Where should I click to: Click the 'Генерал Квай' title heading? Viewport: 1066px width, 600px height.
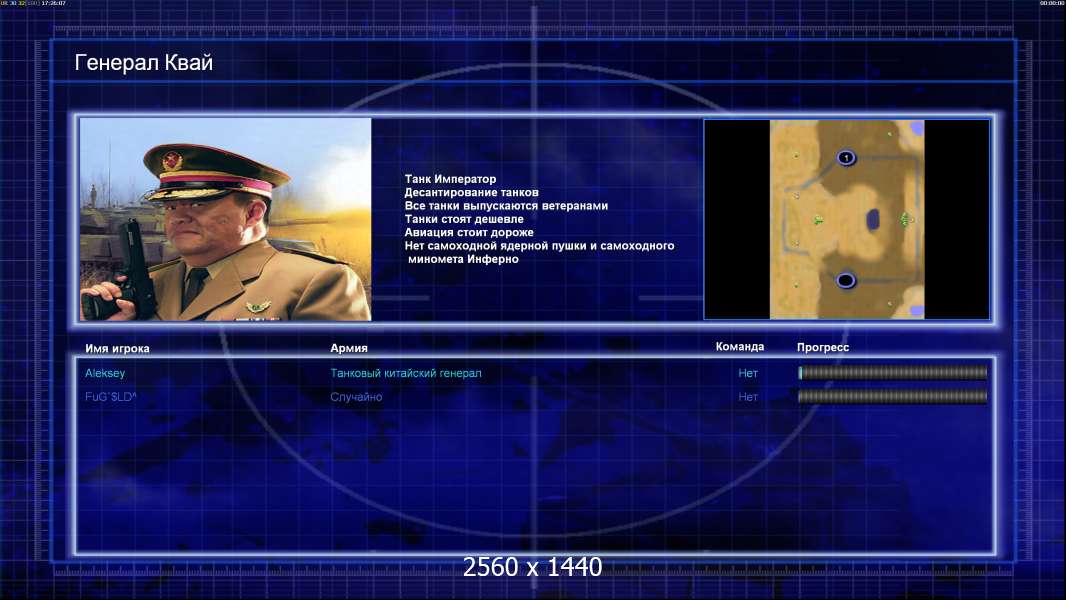point(143,63)
